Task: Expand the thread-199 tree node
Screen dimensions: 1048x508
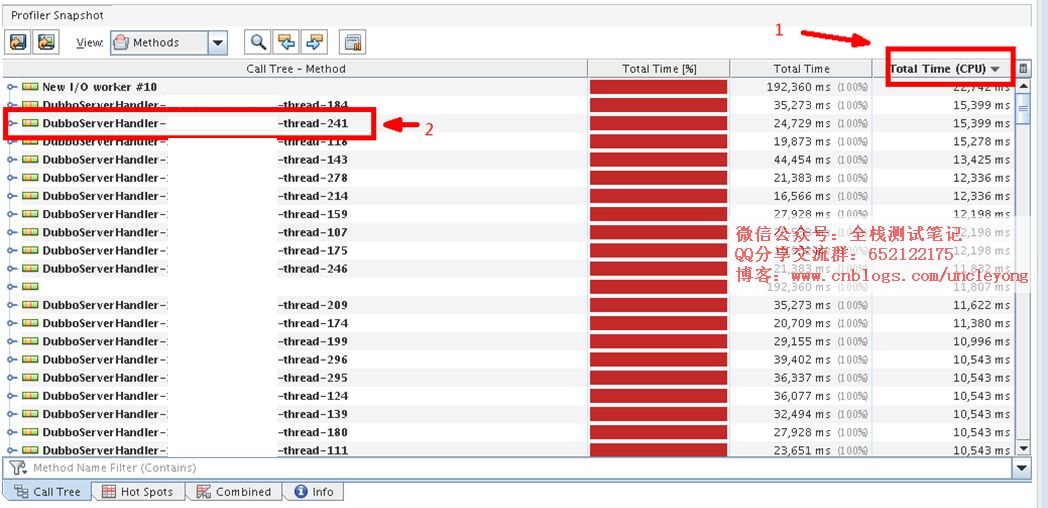Action: coord(11,341)
